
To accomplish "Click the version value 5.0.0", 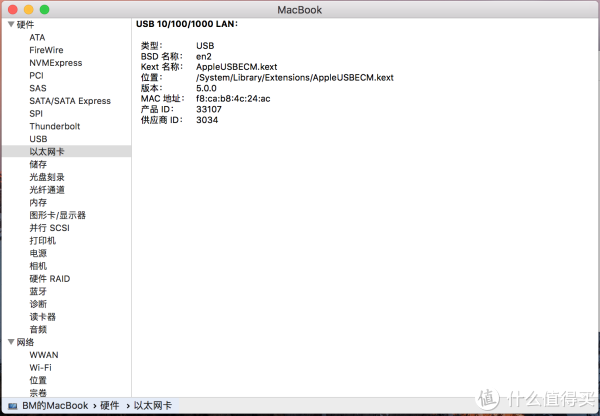I will (206, 88).
